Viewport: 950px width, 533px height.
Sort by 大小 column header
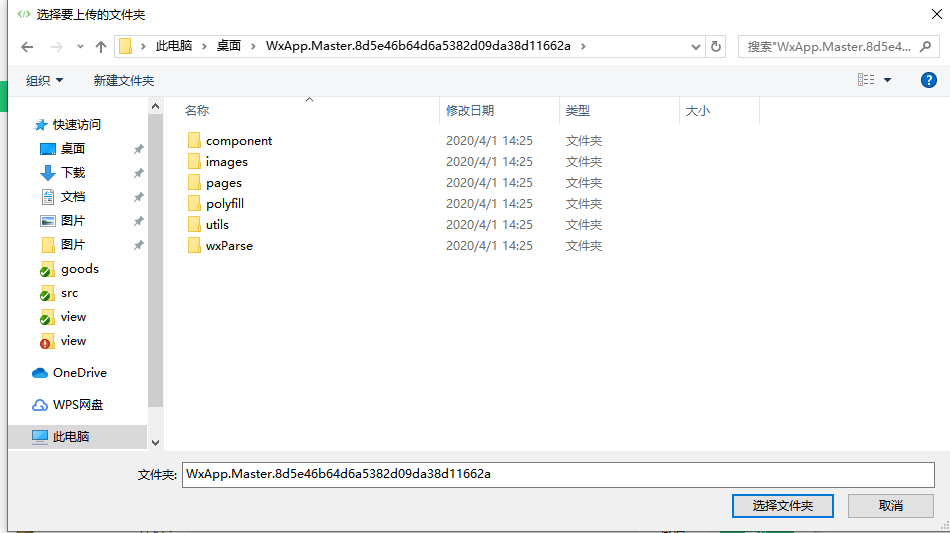[x=697, y=111]
